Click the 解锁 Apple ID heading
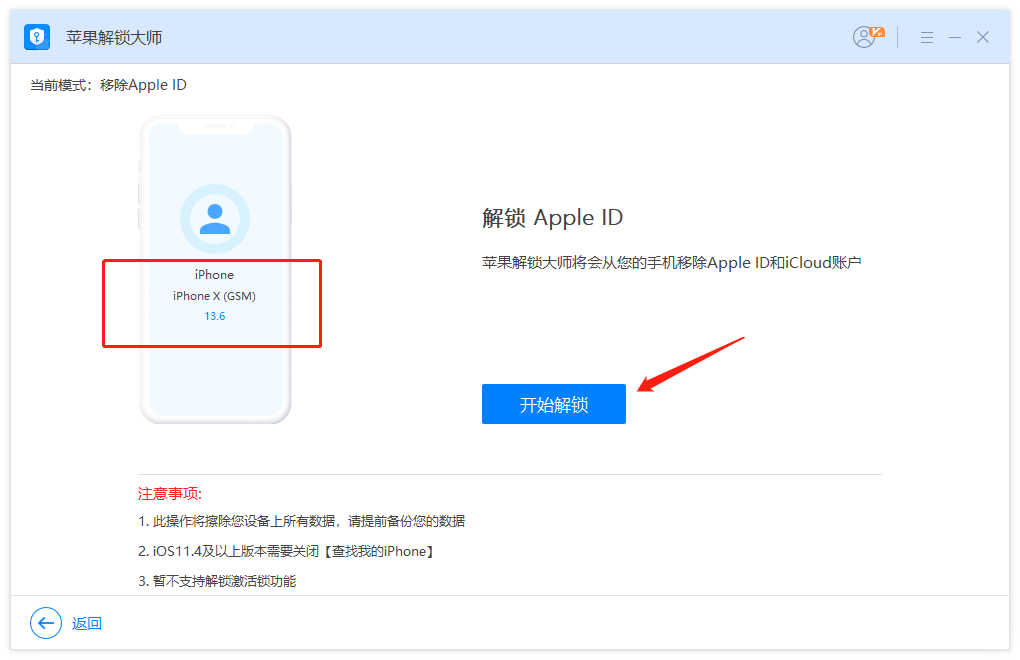The width and height of the screenshot is (1020, 660). coord(552,218)
